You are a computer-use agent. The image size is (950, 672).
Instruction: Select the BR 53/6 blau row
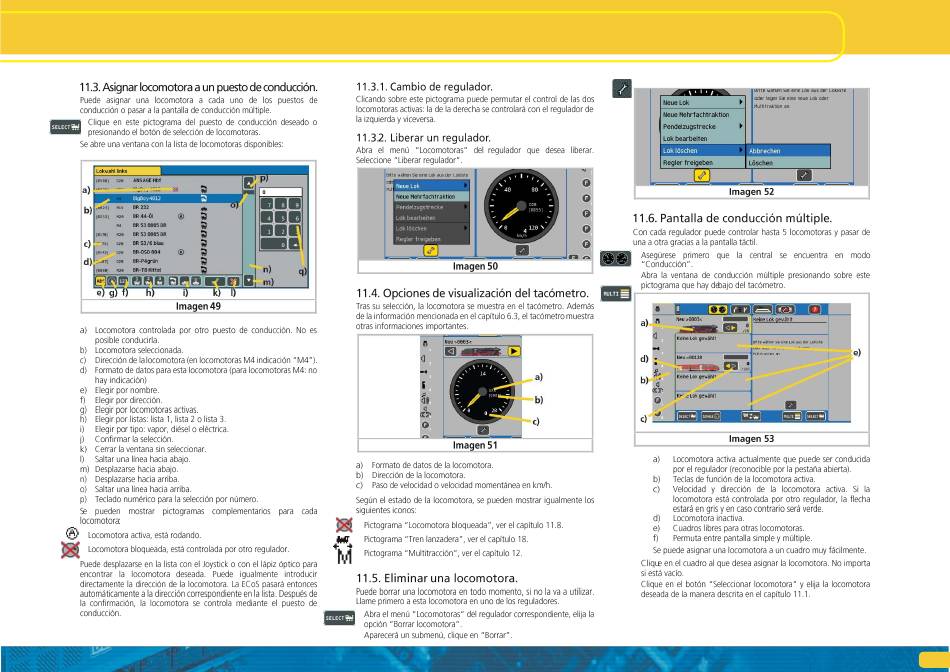pyautogui.click(x=168, y=244)
